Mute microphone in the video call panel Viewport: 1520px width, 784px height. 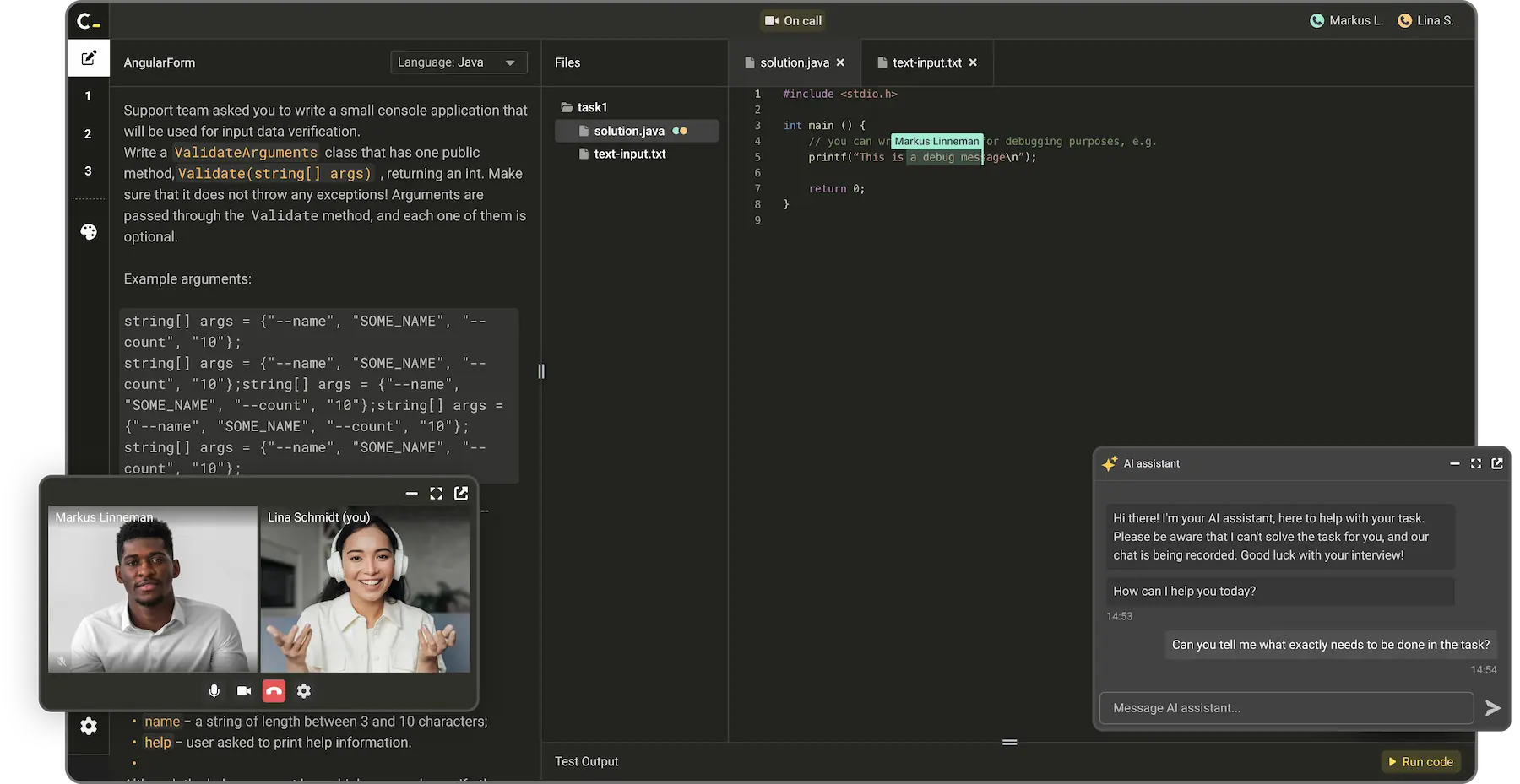click(214, 691)
